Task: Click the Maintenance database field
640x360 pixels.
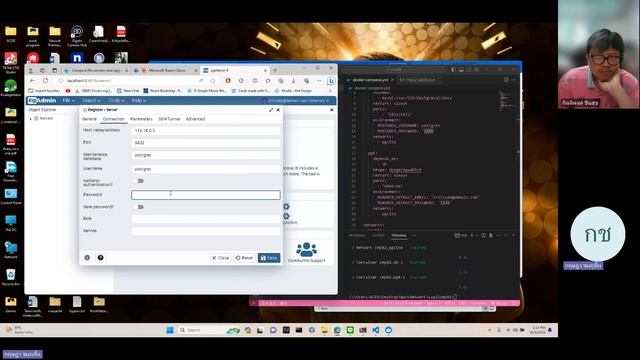Action: (x=206, y=155)
